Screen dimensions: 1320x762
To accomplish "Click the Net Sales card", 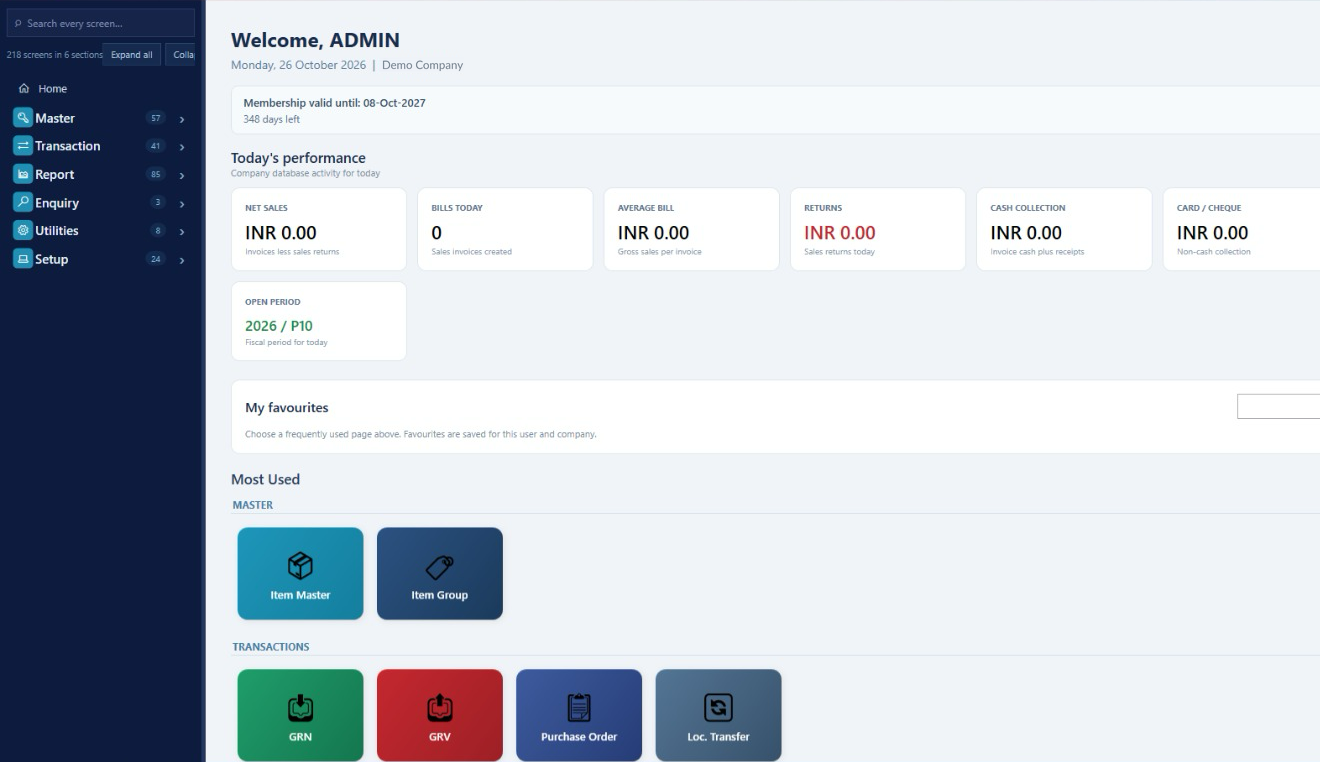I will 319,229.
